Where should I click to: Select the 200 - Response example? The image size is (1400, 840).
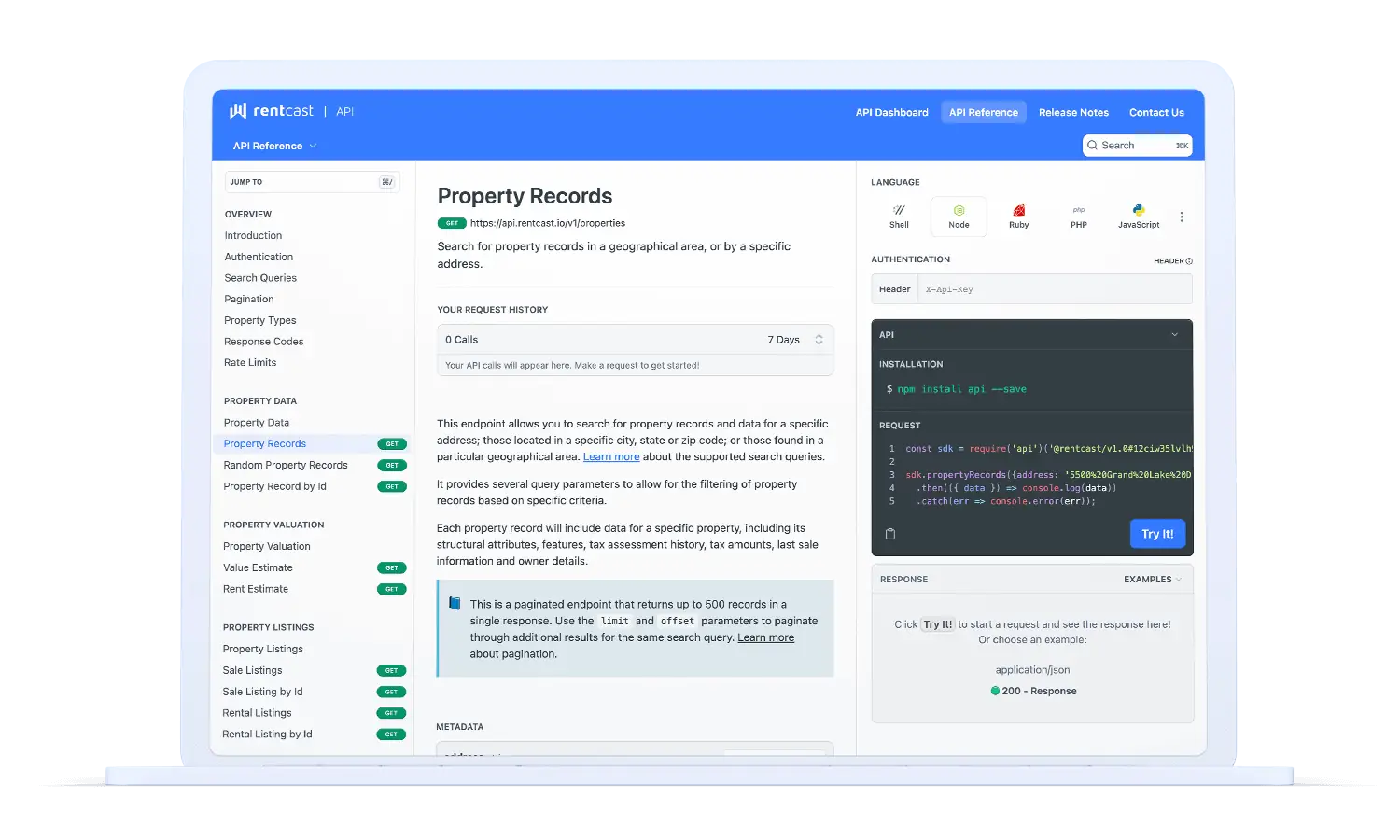pos(1033,692)
